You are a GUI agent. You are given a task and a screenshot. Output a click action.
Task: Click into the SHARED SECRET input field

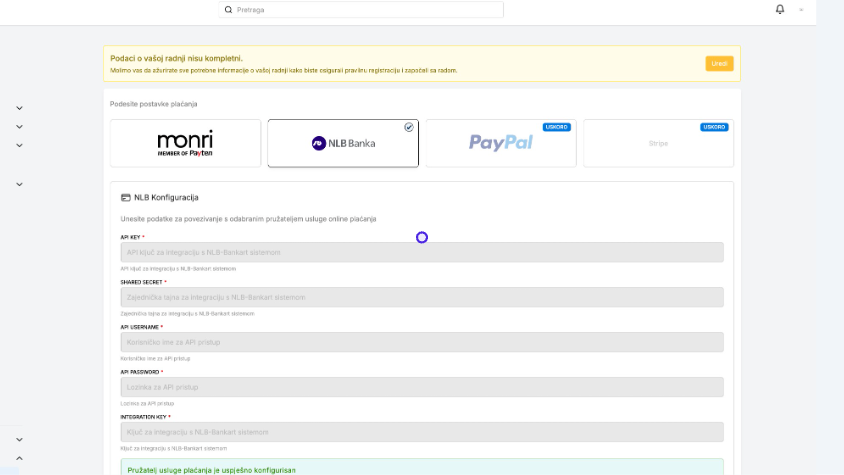[422, 297]
